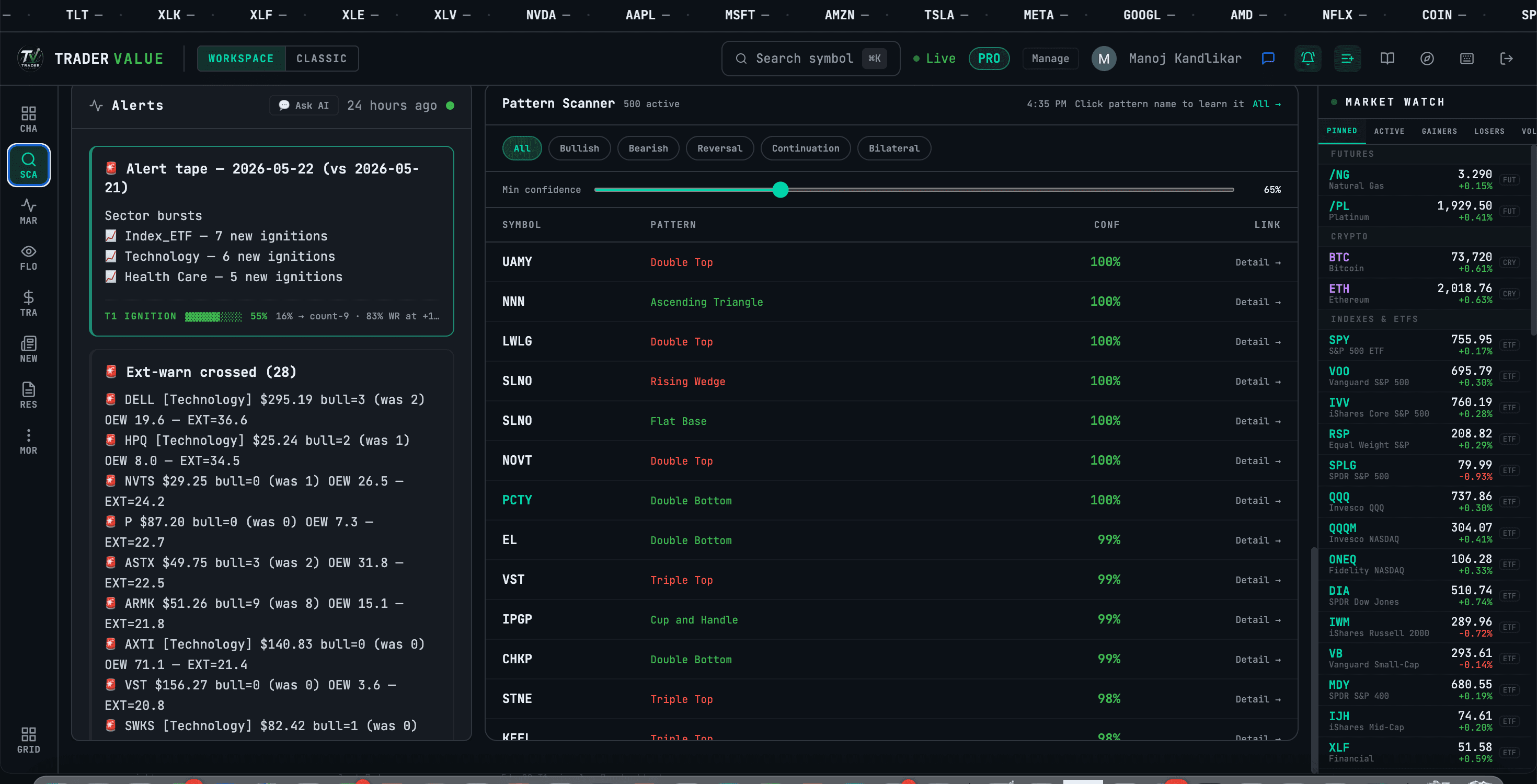
Task: Click the NNN symbol in scanner
Action: [x=513, y=301]
